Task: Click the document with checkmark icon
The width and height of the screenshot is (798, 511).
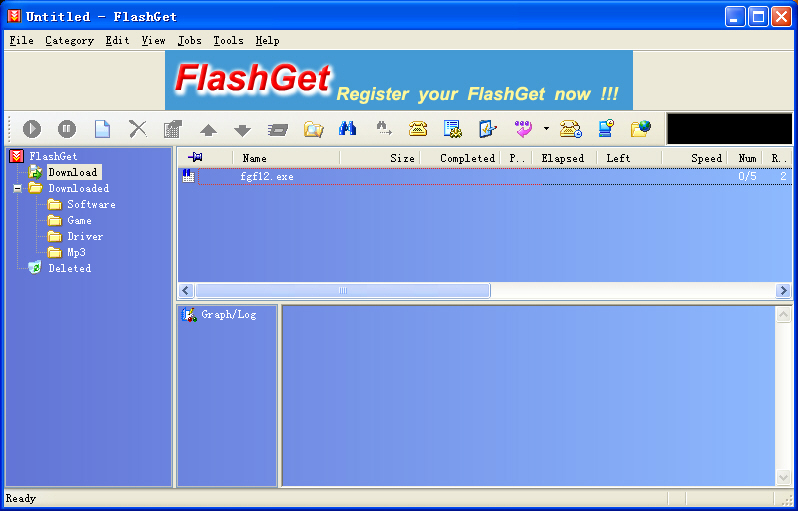Action: 488,129
